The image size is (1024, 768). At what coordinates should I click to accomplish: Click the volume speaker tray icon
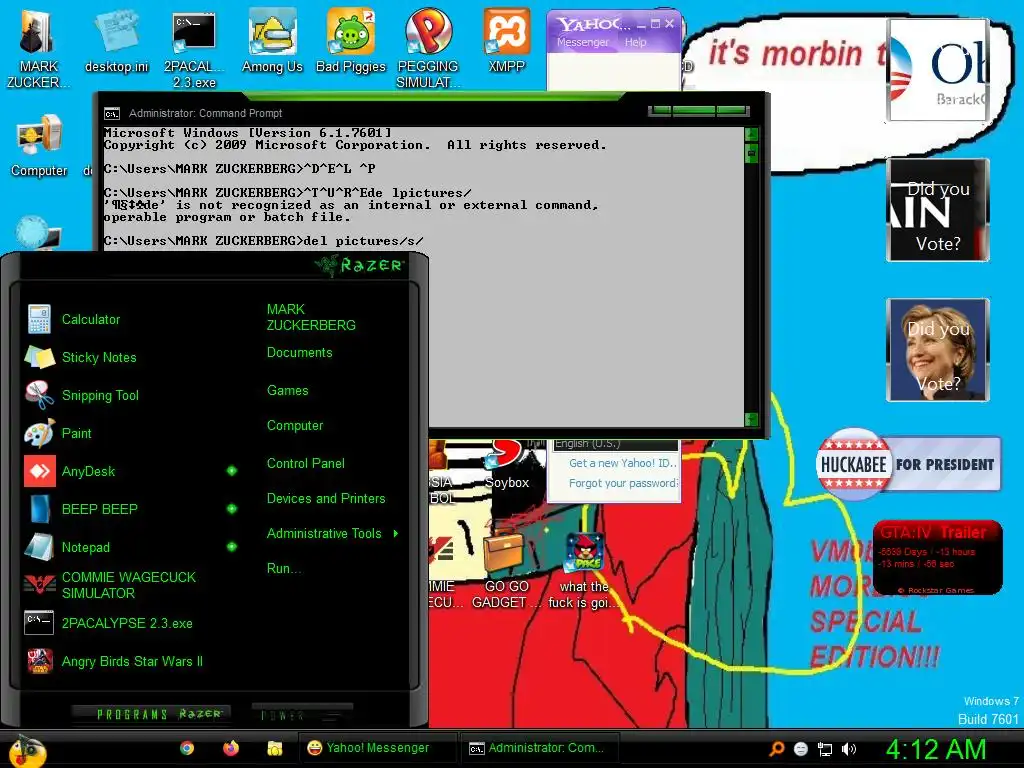click(848, 749)
